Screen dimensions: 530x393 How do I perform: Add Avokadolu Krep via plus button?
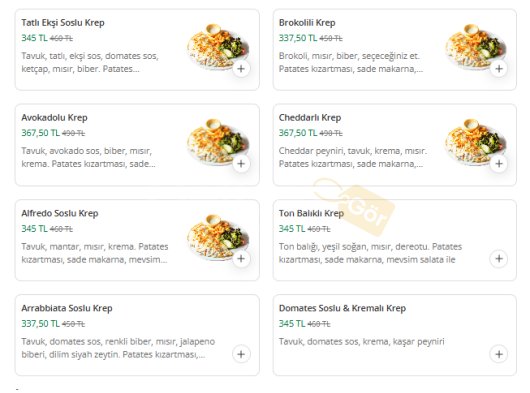(241, 164)
